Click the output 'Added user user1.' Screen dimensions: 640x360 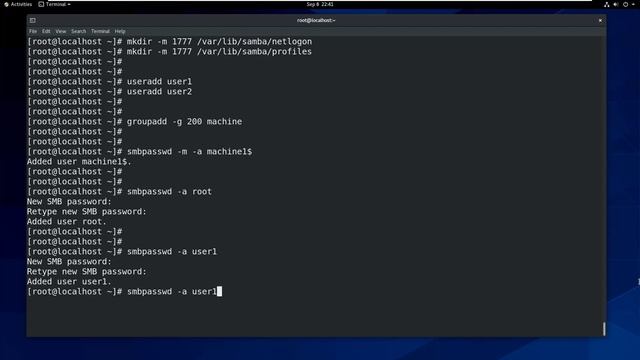pos(69,282)
